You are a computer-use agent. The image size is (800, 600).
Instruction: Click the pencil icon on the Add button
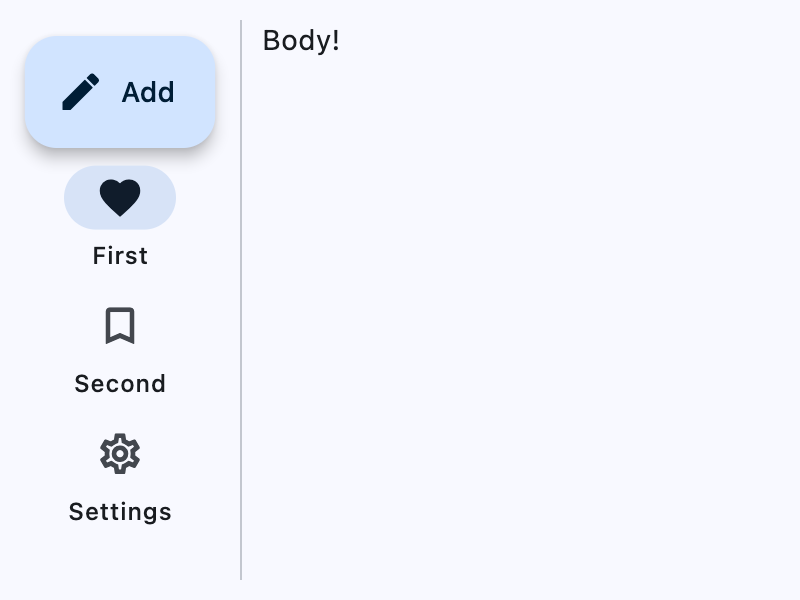click(x=81, y=92)
